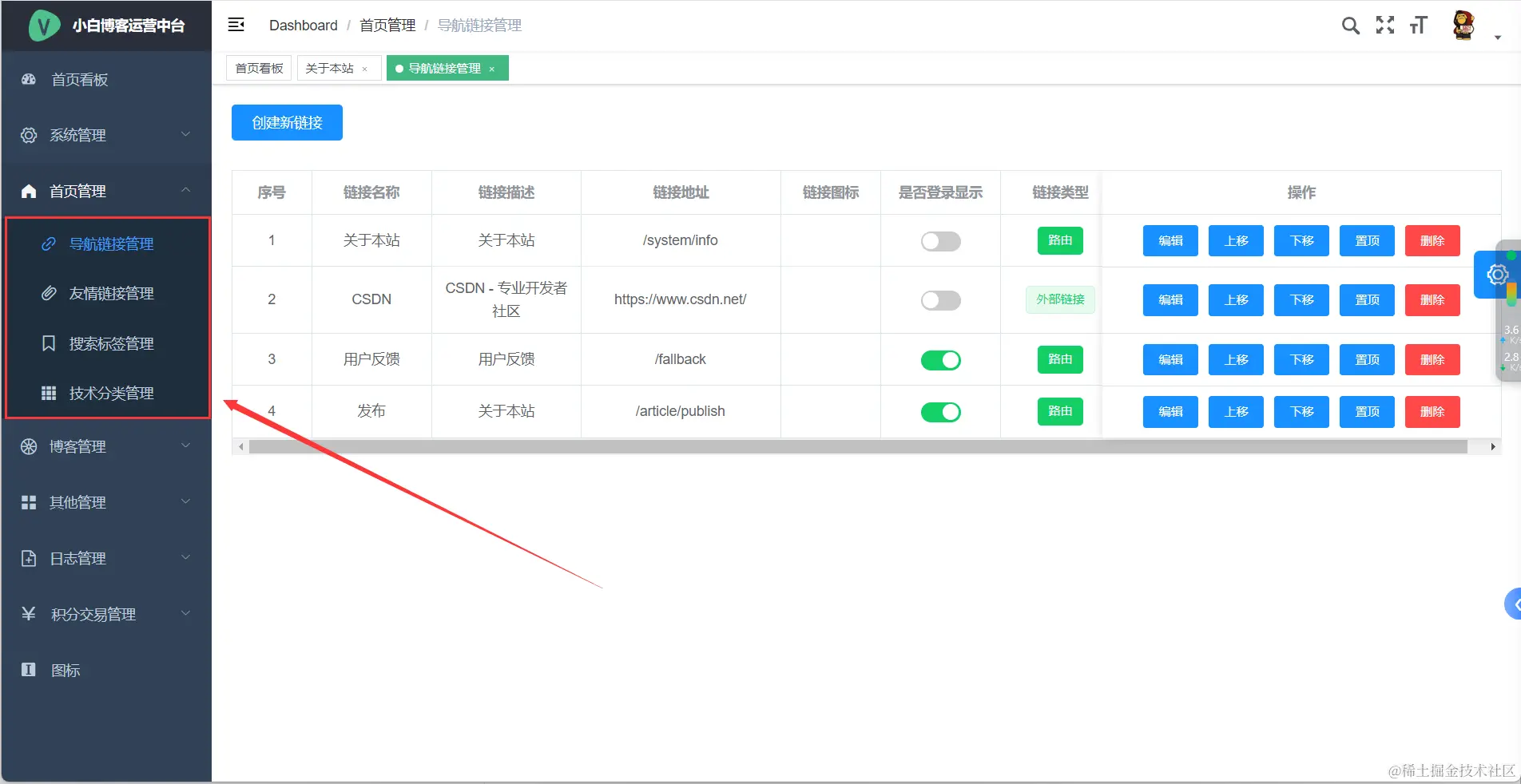Click the user avatar image
The width and height of the screenshot is (1521, 784).
tap(1463, 26)
